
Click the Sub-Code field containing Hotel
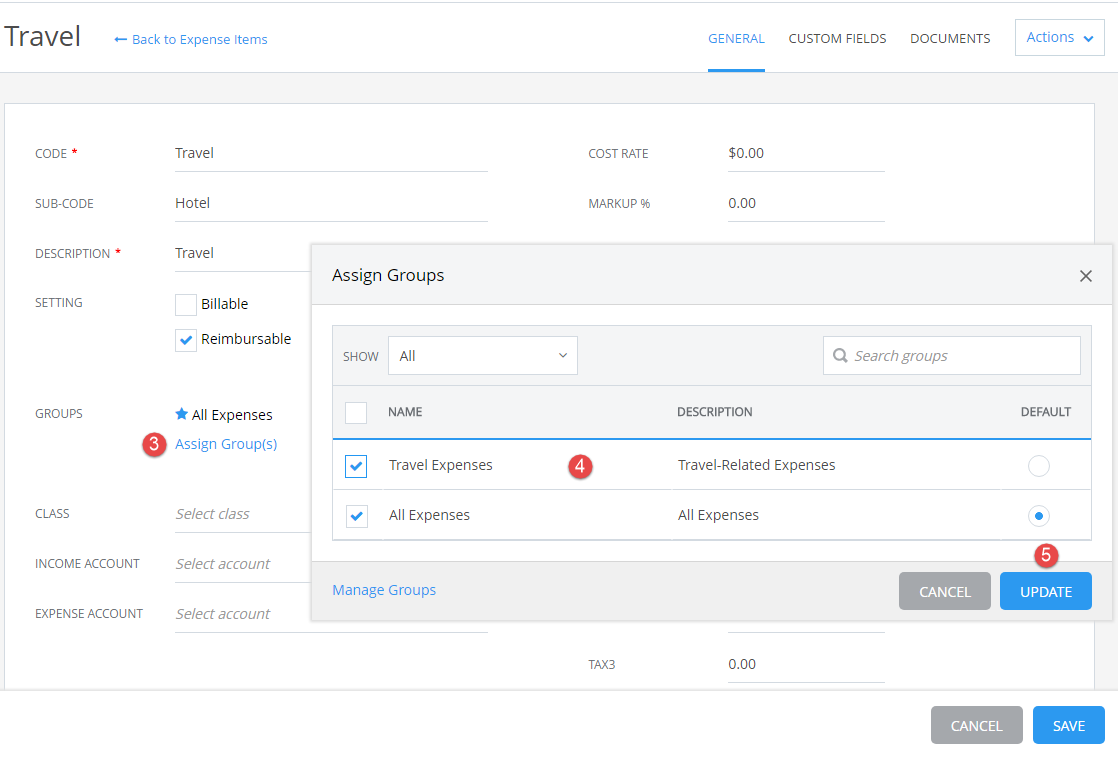[x=331, y=203]
